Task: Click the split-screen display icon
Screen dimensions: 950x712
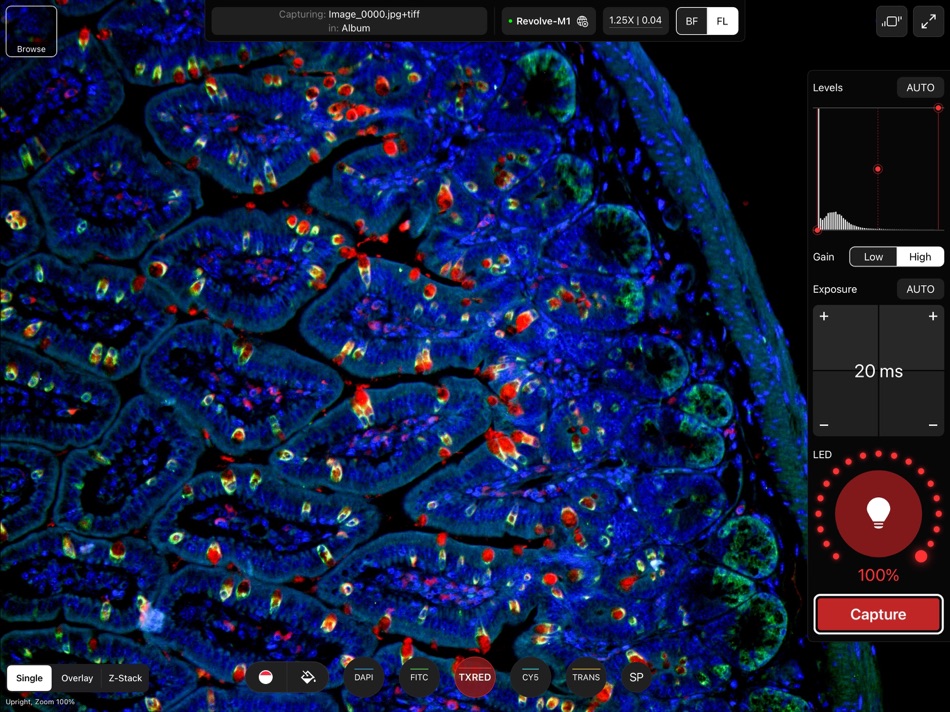Action: click(x=891, y=22)
